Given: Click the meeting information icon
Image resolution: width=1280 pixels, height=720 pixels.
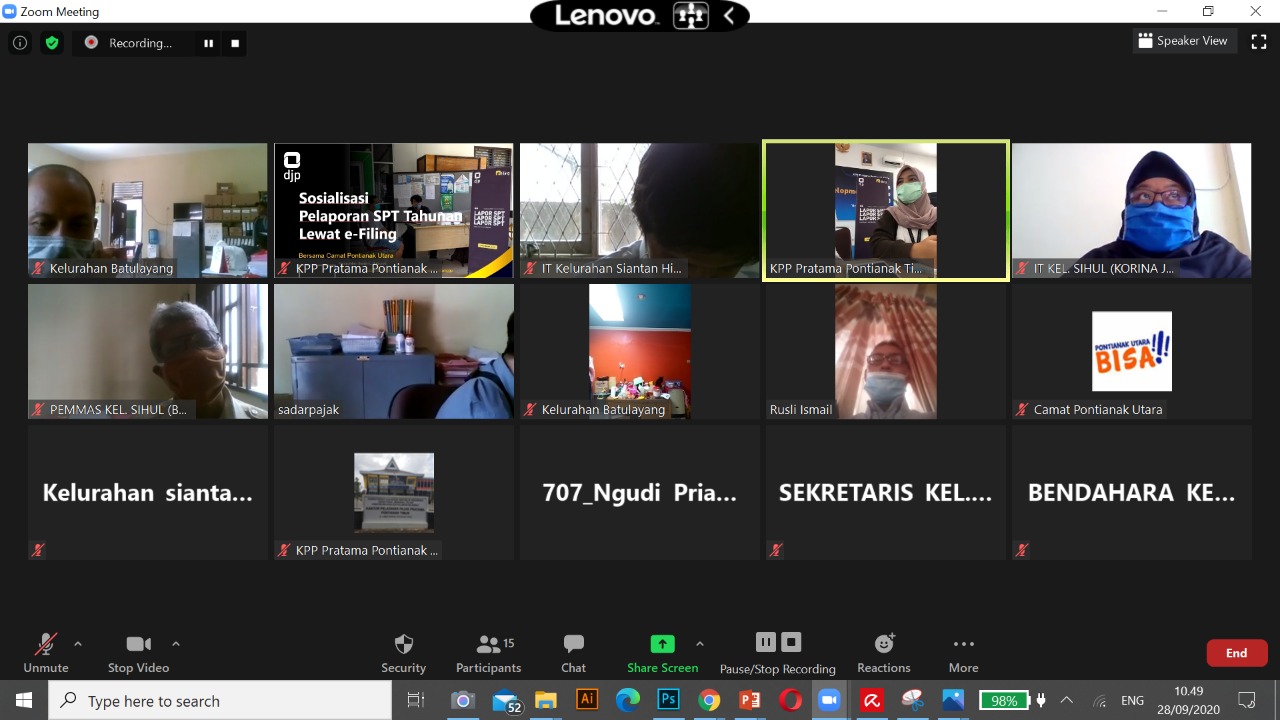Looking at the screenshot, I should coord(20,43).
